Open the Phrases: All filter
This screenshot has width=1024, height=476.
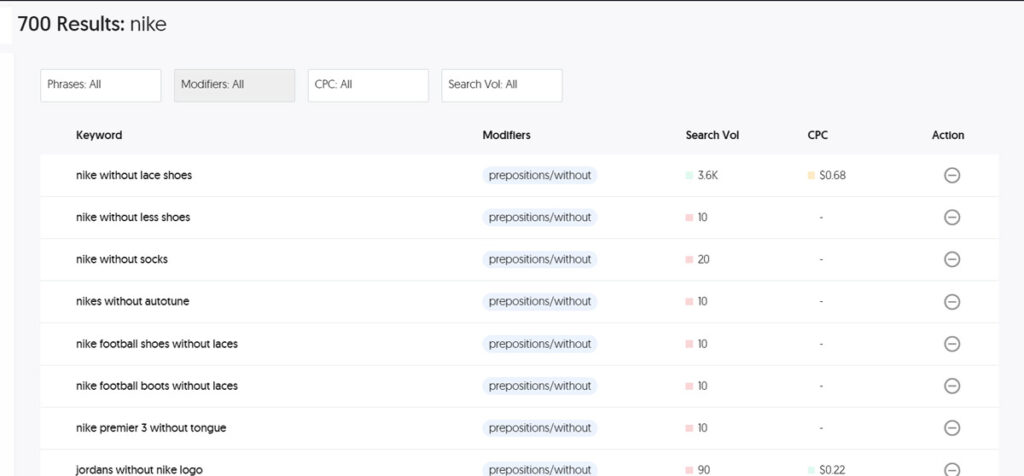click(x=101, y=86)
